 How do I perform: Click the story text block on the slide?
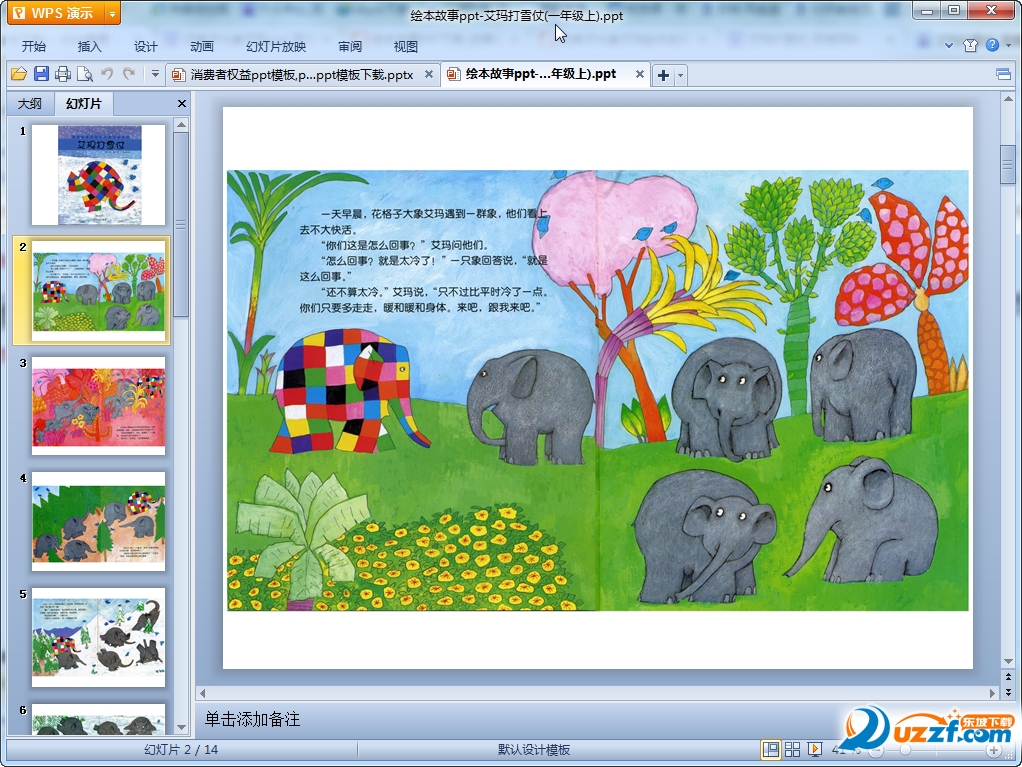(425, 261)
